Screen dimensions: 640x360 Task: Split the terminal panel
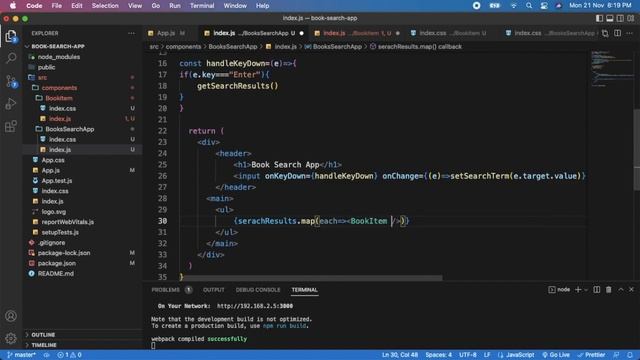pyautogui.click(x=597, y=289)
